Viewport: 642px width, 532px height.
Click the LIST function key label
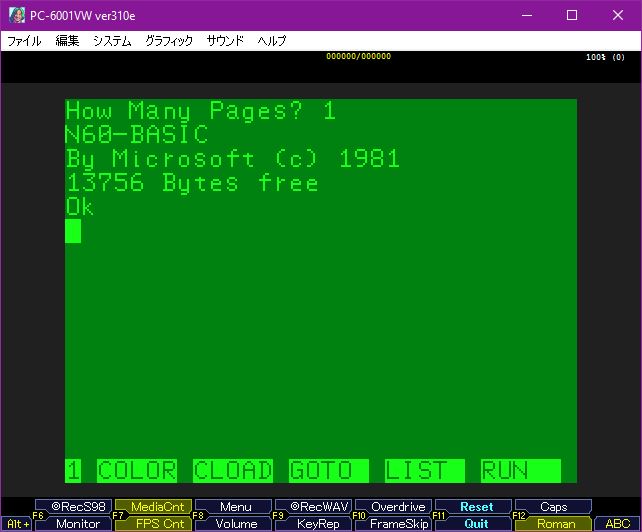[x=425, y=471]
